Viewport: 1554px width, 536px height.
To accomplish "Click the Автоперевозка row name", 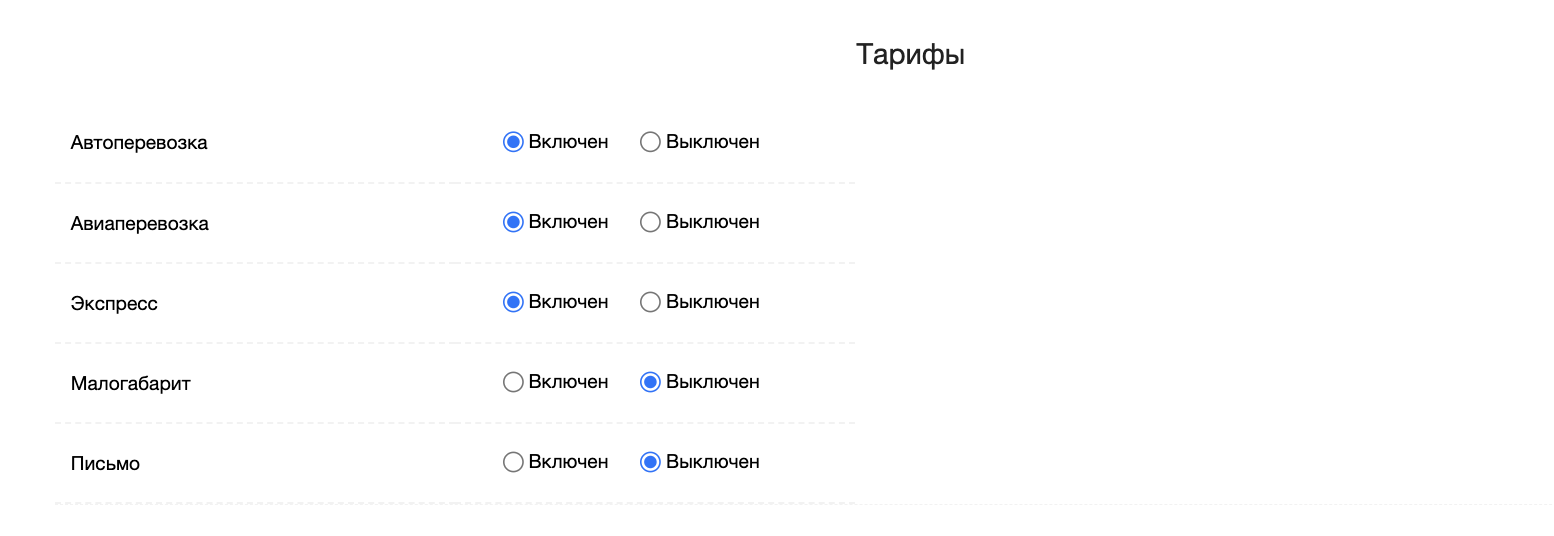I will [x=139, y=143].
